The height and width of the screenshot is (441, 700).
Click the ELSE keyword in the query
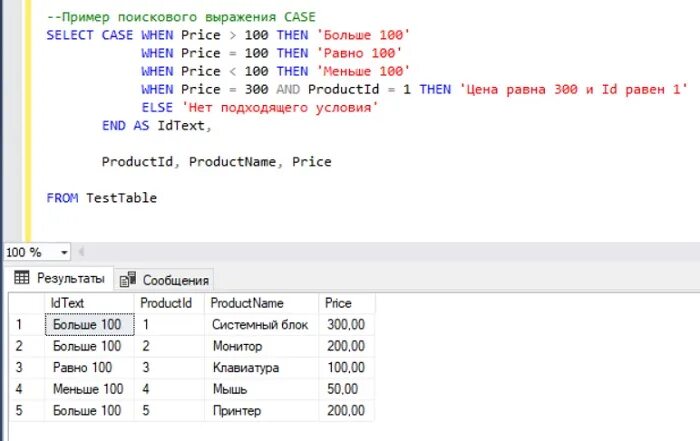pos(157,108)
